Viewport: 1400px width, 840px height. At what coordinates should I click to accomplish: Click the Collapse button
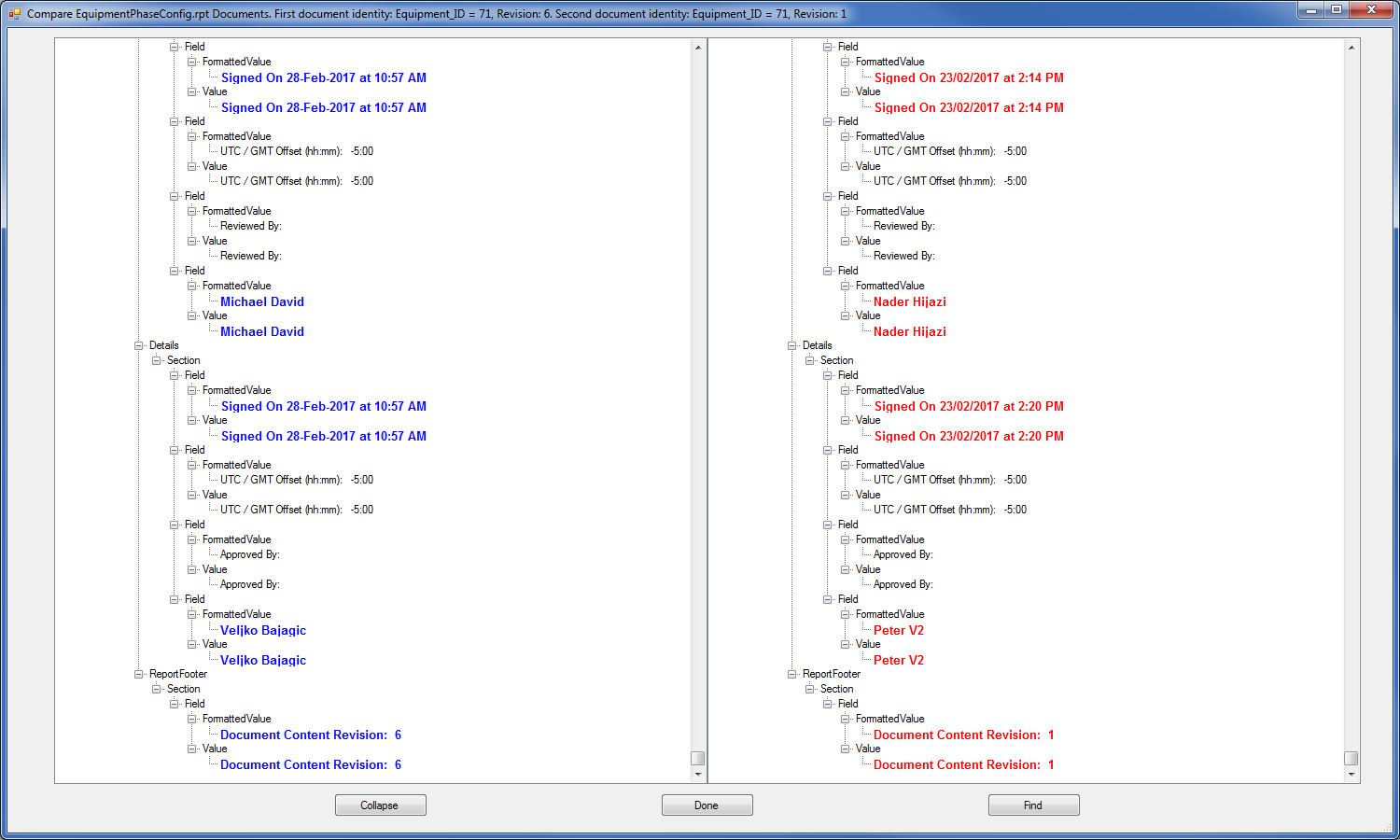380,805
